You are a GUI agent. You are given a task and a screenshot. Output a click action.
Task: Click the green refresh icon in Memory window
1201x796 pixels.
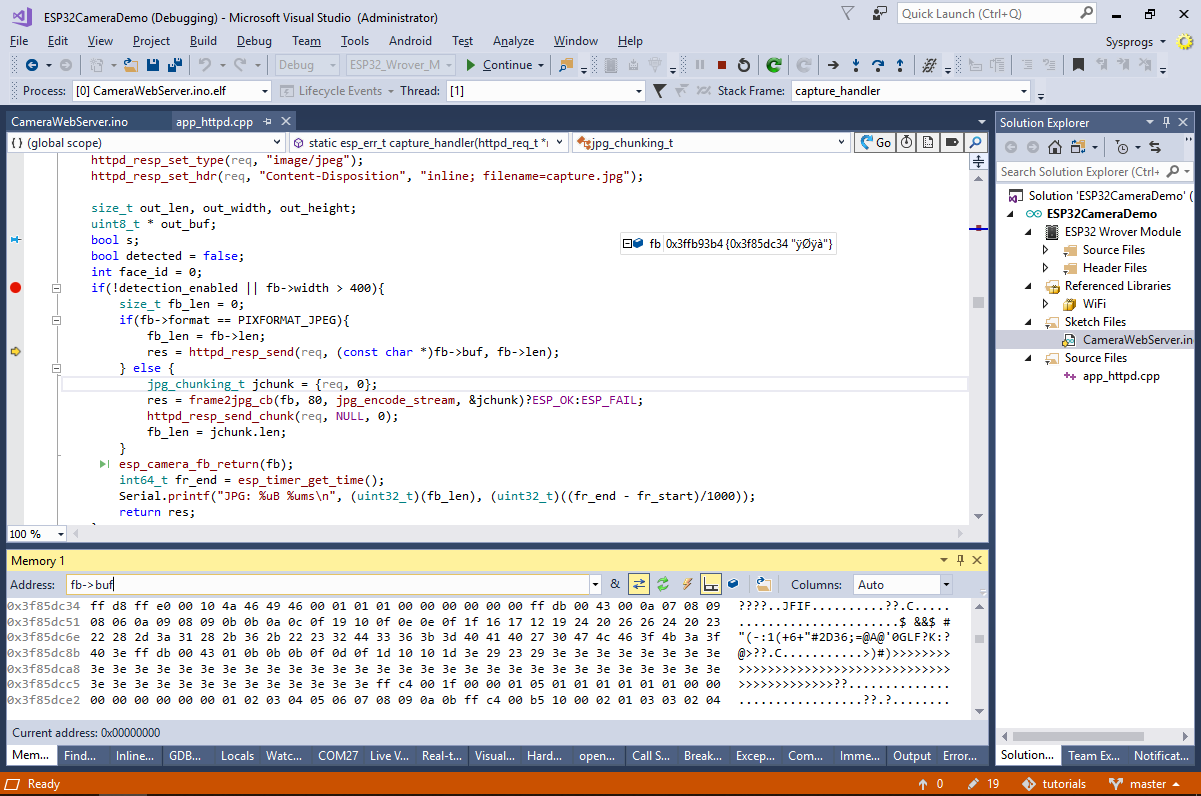pos(662,584)
